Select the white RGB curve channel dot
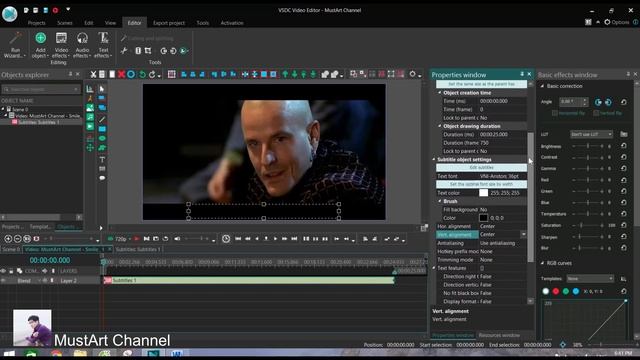 (x=546, y=291)
